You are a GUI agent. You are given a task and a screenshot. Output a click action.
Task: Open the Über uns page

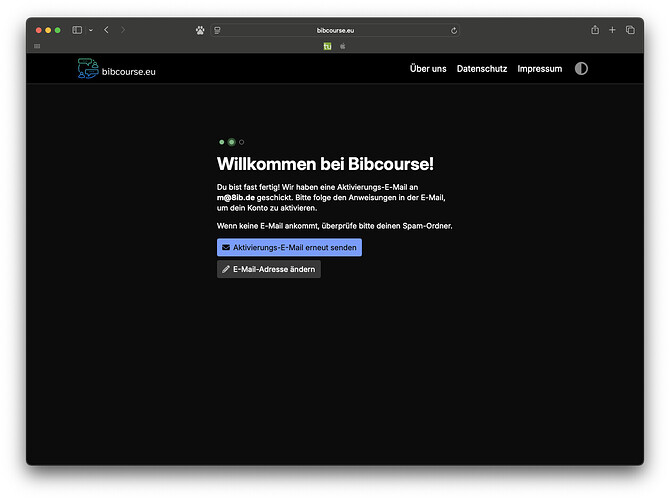[428, 69]
